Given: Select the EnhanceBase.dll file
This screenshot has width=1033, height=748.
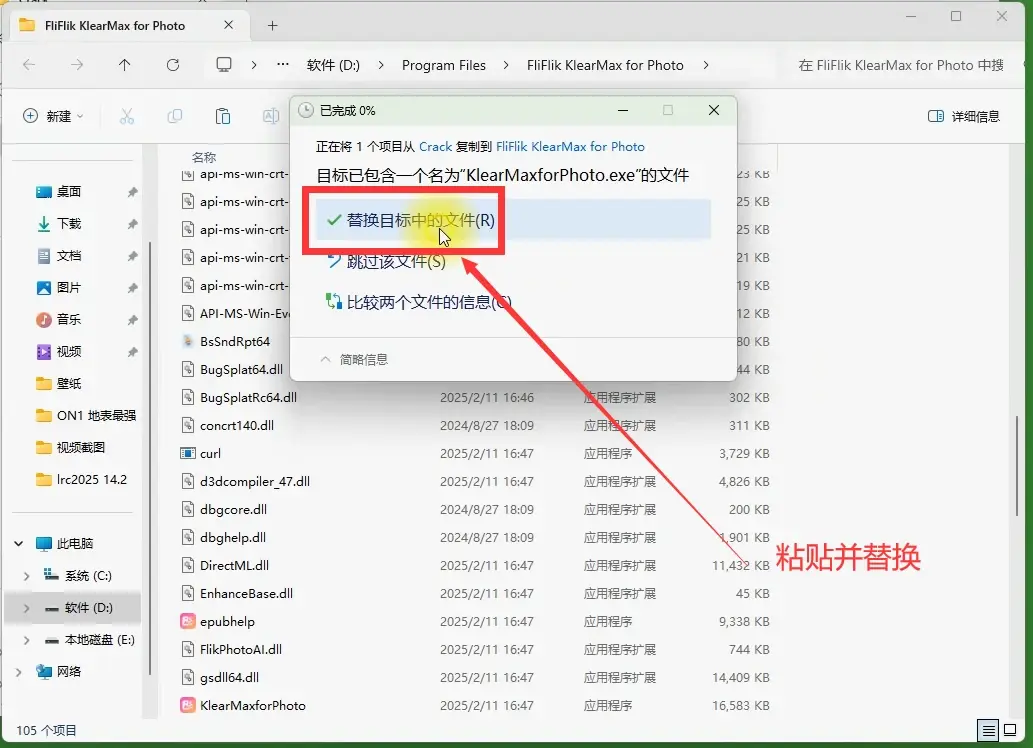Looking at the screenshot, I should tap(246, 593).
